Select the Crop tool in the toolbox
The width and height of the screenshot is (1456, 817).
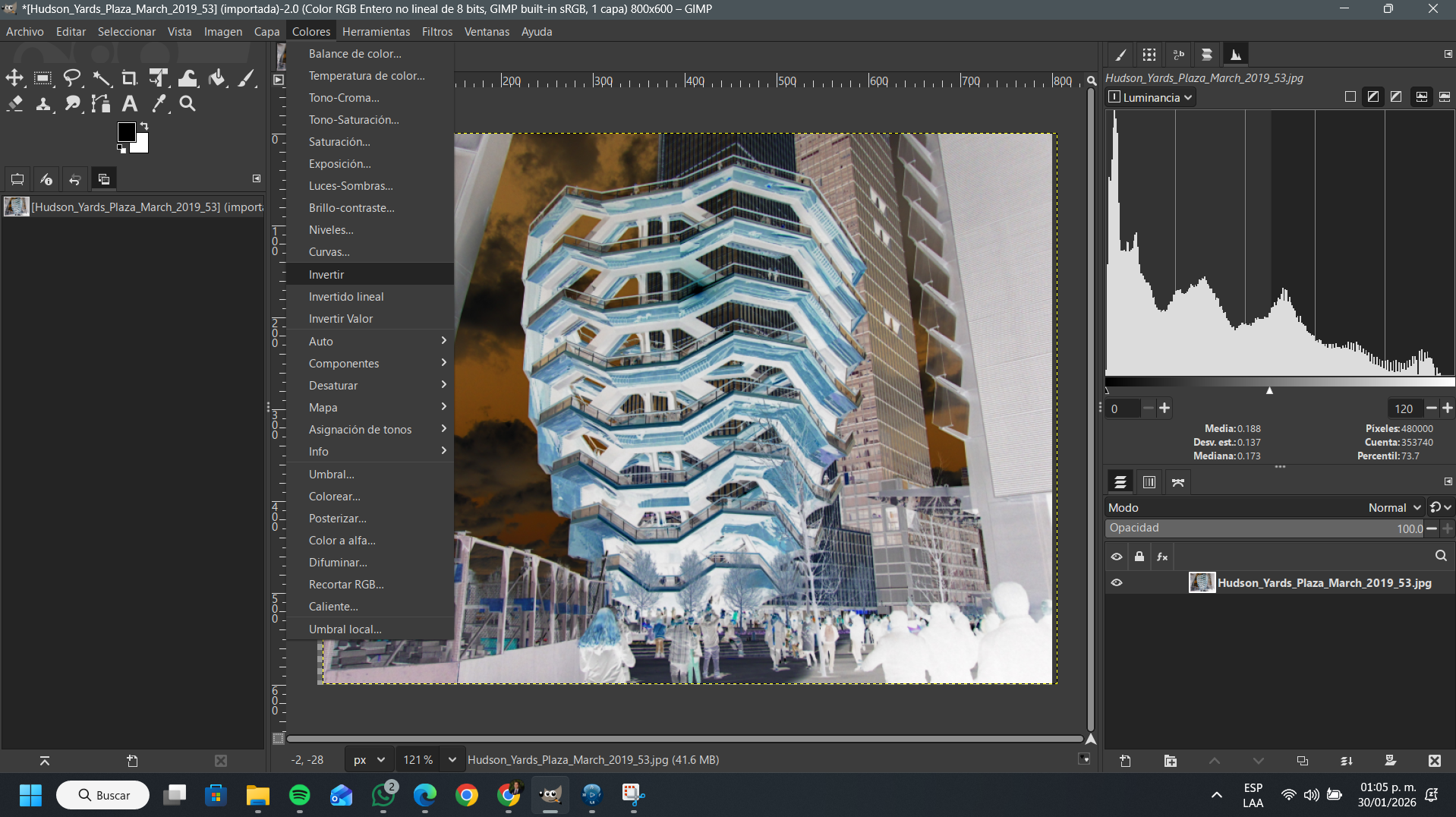[x=129, y=78]
